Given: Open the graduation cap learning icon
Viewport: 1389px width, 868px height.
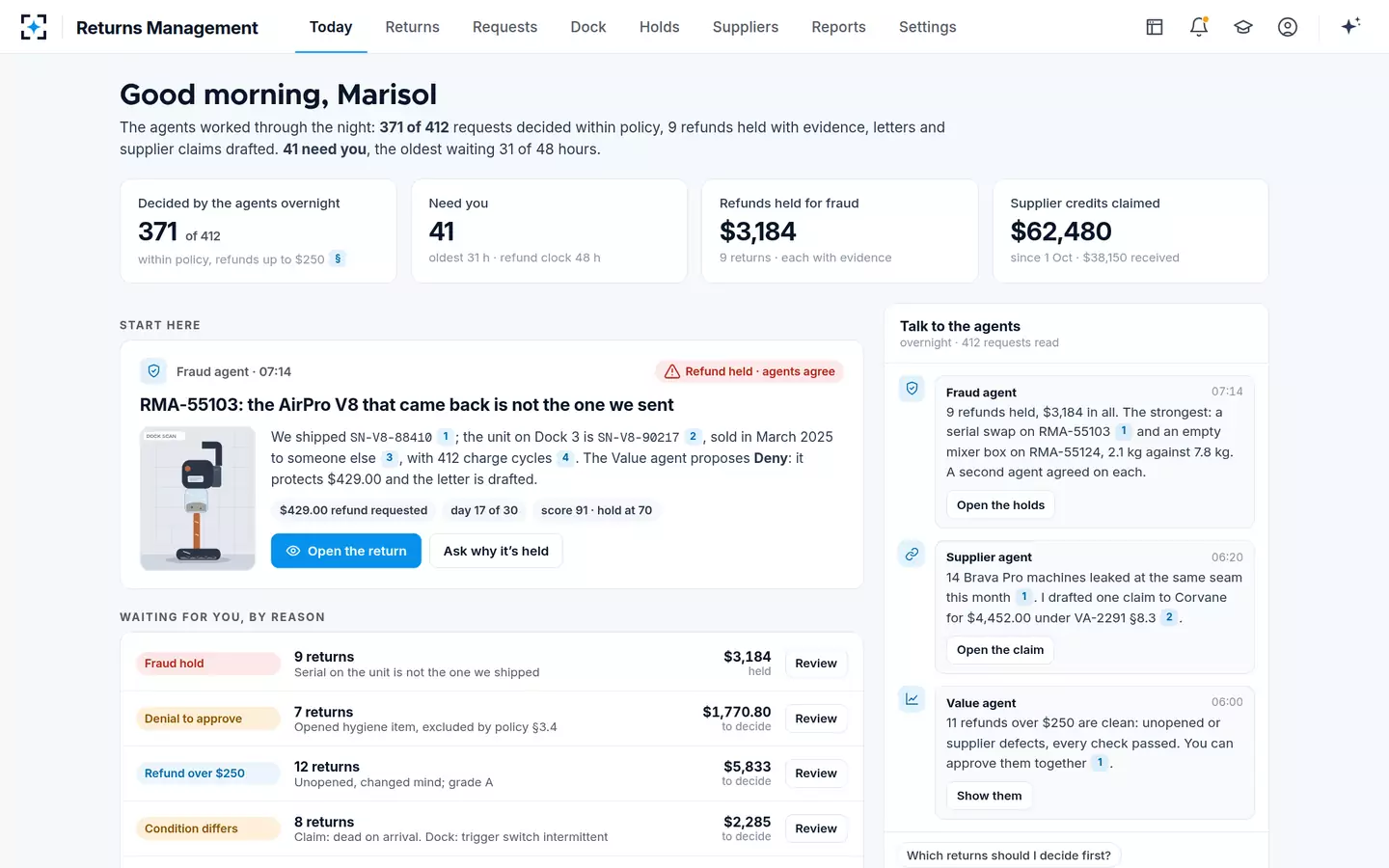Looking at the screenshot, I should tap(1243, 27).
